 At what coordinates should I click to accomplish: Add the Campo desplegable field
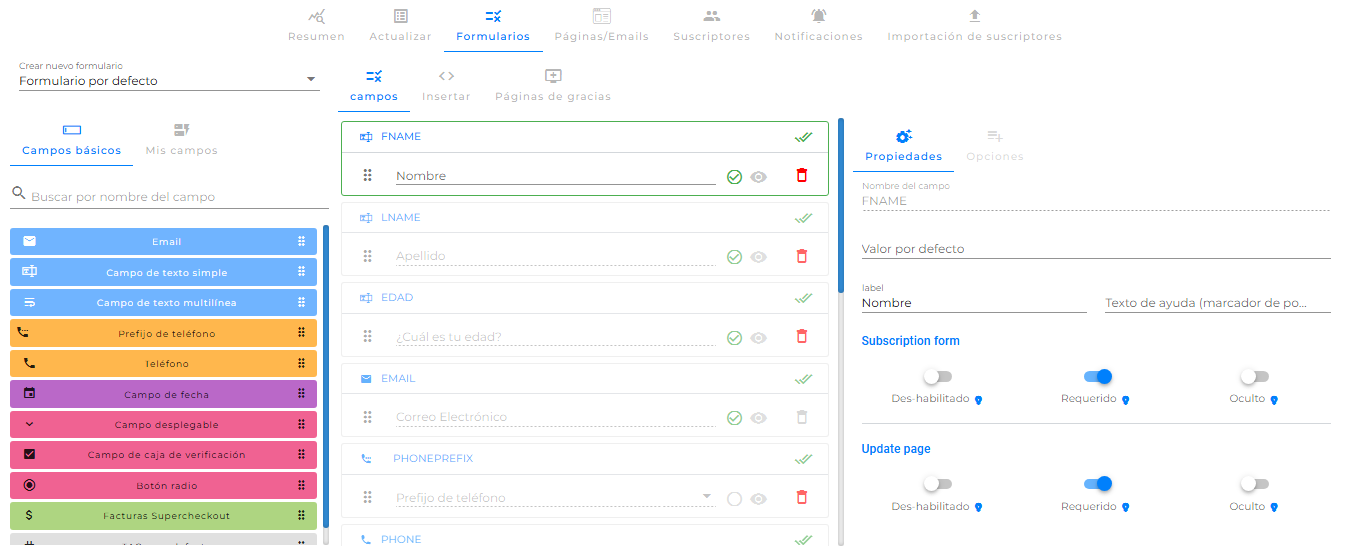pyautogui.click(x=163, y=424)
